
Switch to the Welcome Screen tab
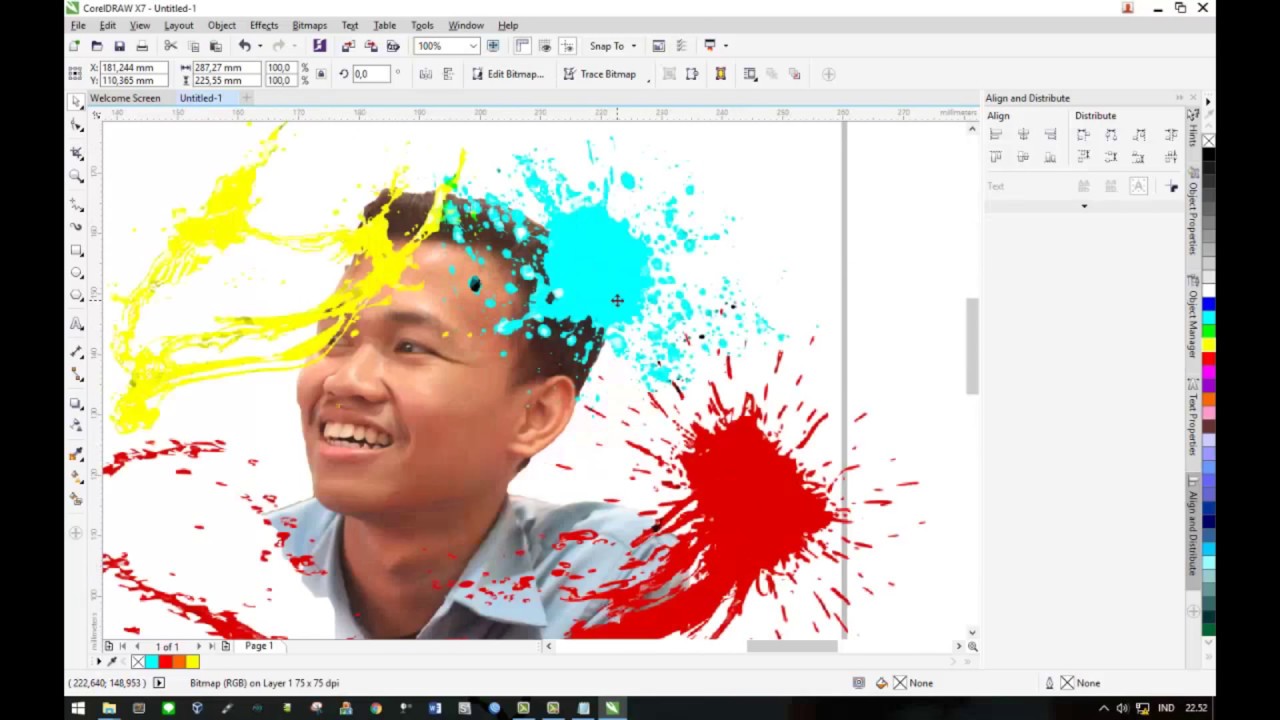125,98
